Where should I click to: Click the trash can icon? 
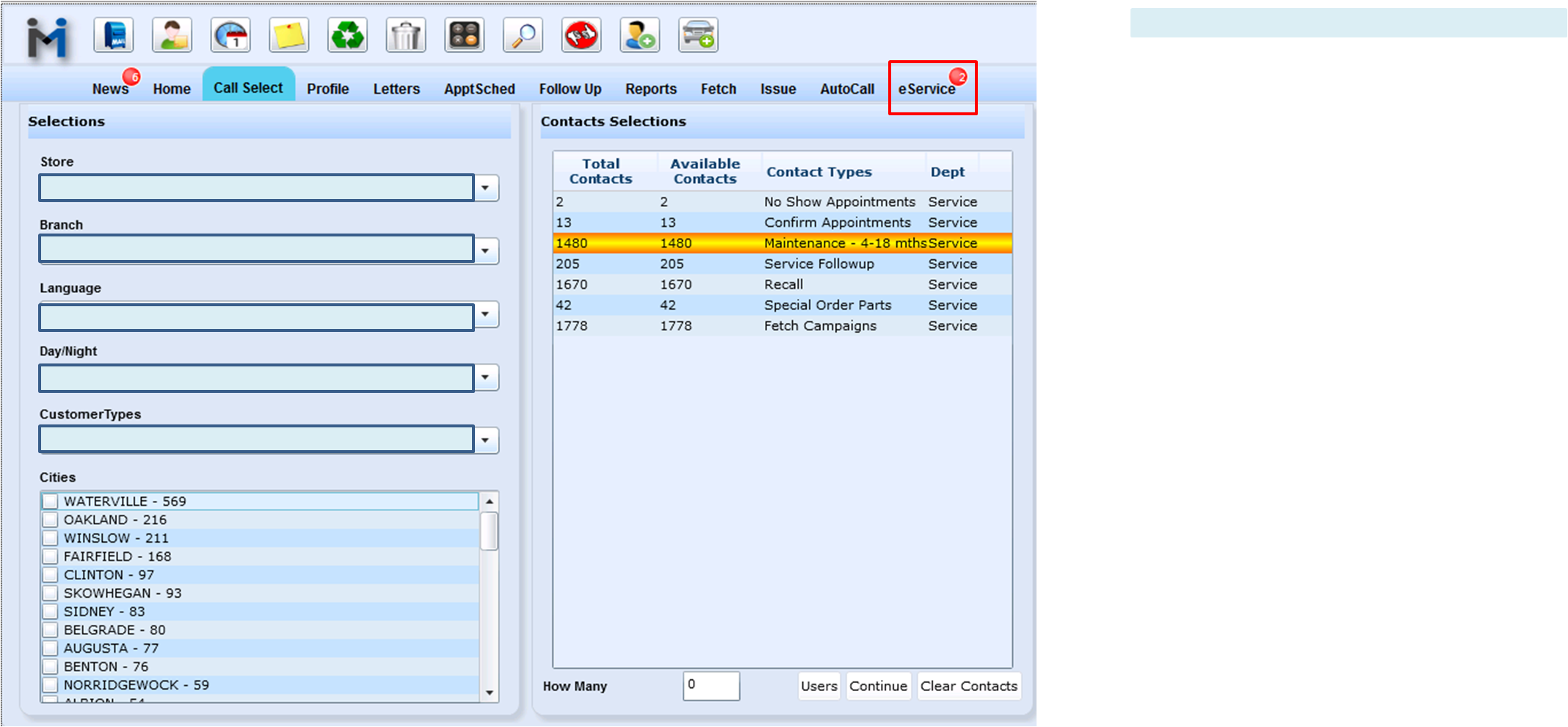tap(406, 35)
